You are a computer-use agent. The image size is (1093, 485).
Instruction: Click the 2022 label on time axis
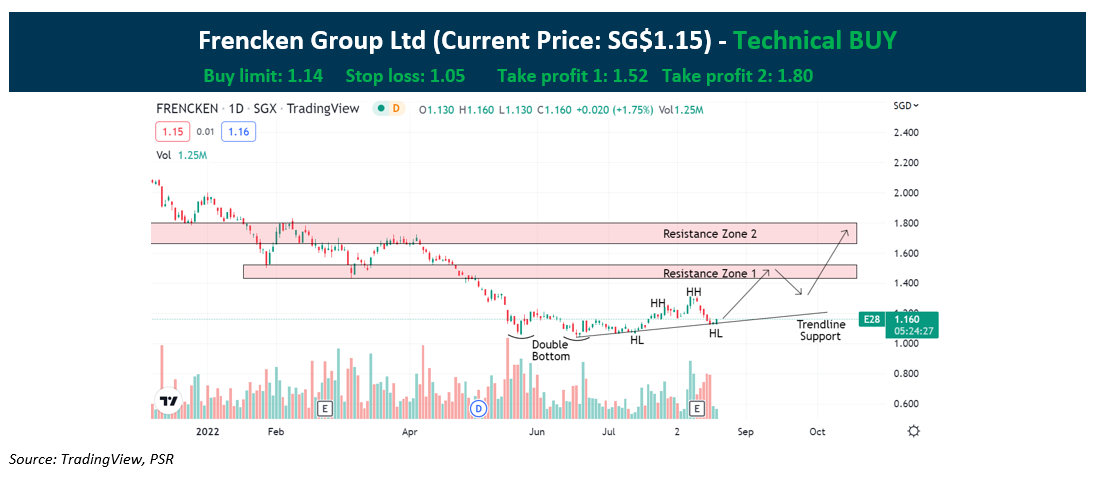[208, 432]
